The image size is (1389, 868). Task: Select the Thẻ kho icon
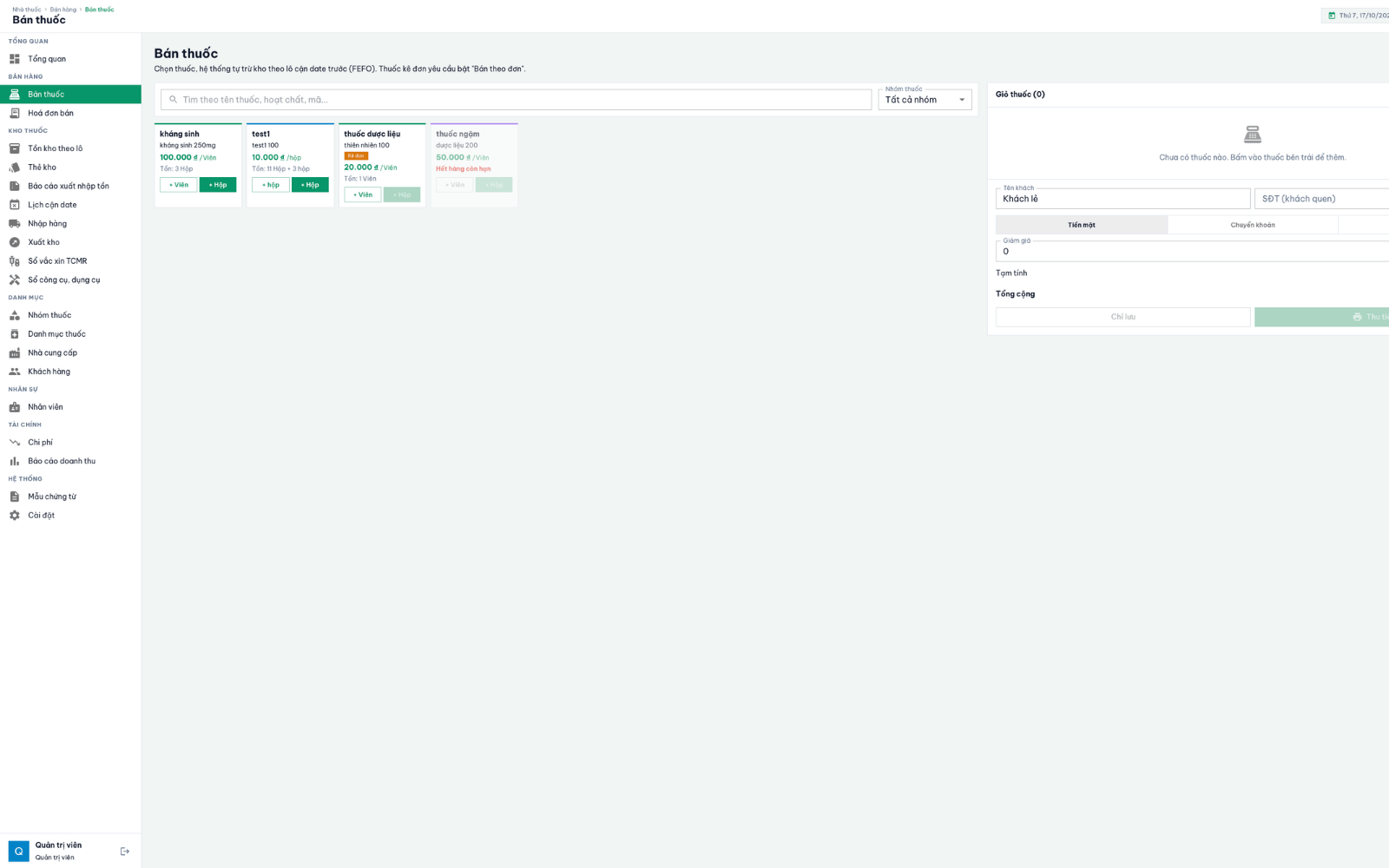click(x=15, y=168)
